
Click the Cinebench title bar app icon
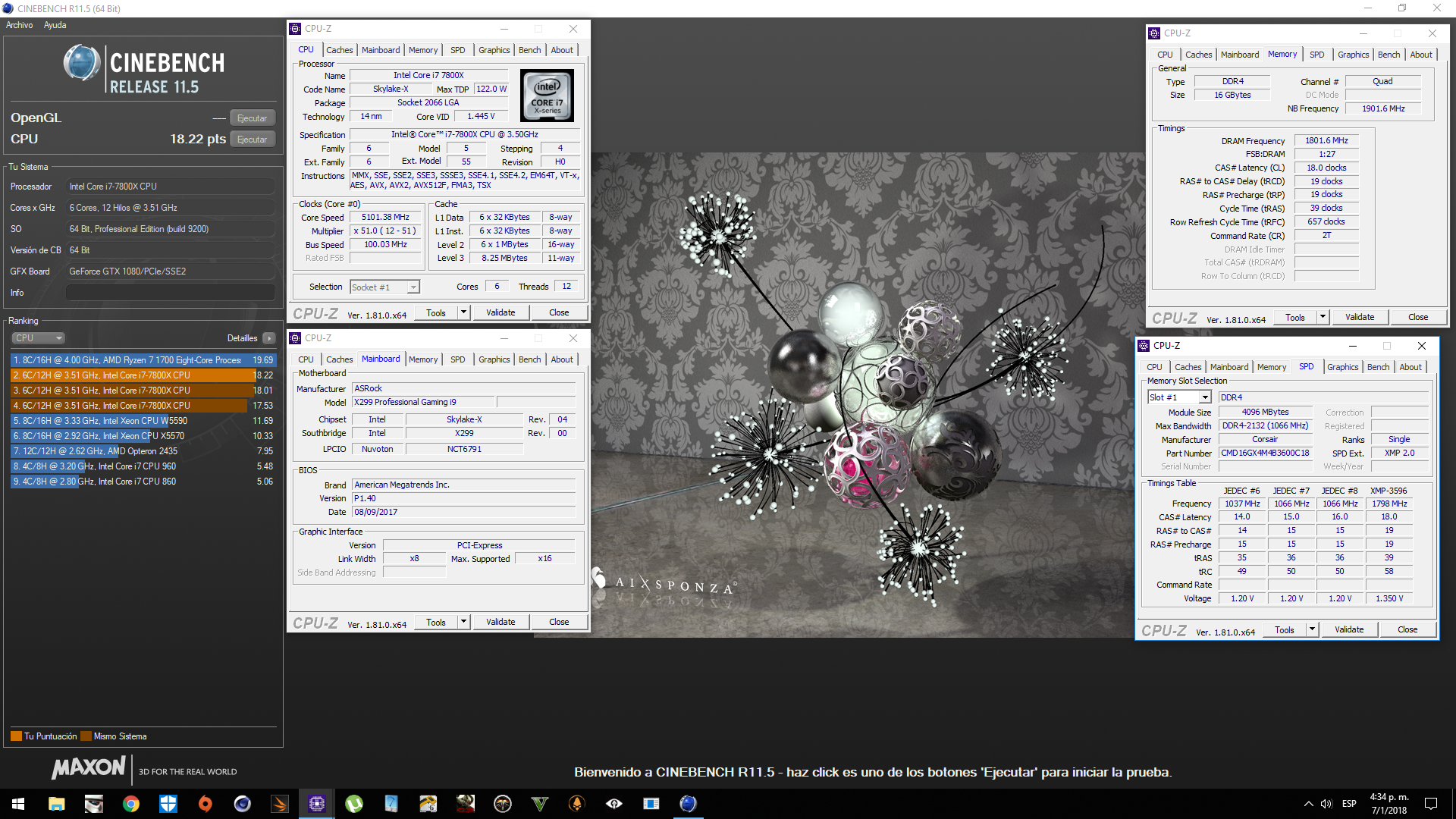click(x=8, y=8)
